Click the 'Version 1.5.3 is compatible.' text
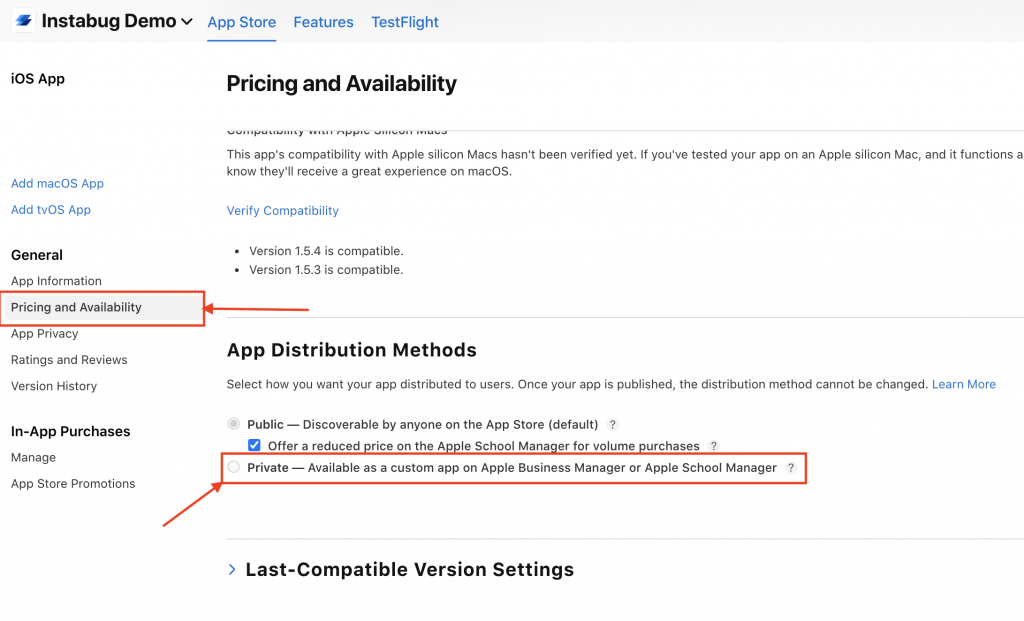1024x621 pixels. pyautogui.click(x=326, y=270)
